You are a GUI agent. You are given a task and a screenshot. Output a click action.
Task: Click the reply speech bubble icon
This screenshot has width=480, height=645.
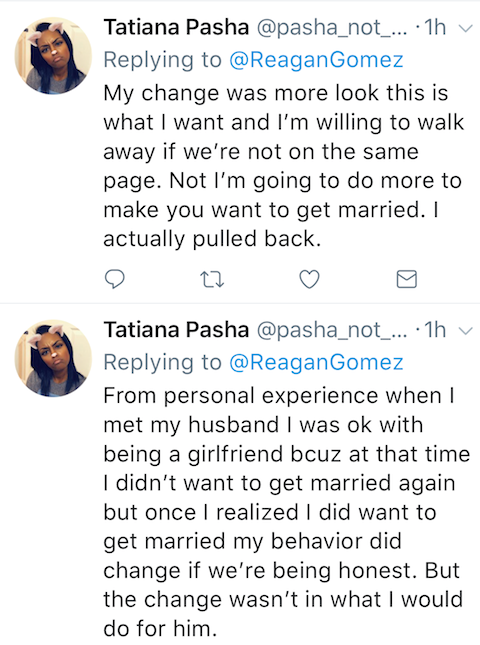pos(115,279)
